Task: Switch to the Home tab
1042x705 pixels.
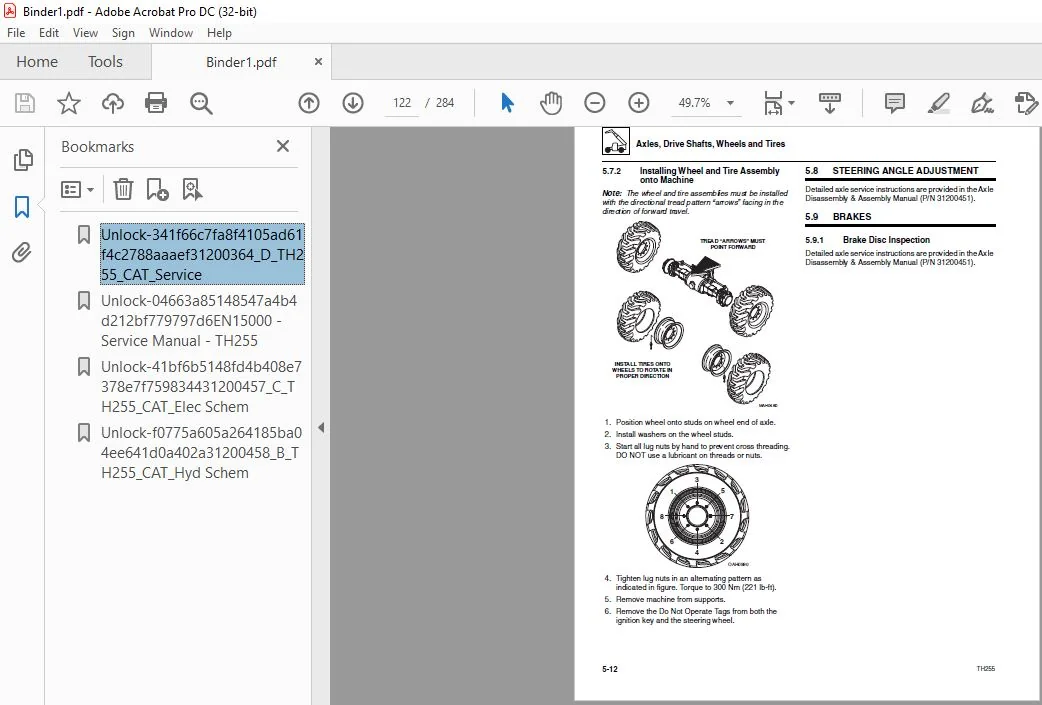Action: pos(37,62)
